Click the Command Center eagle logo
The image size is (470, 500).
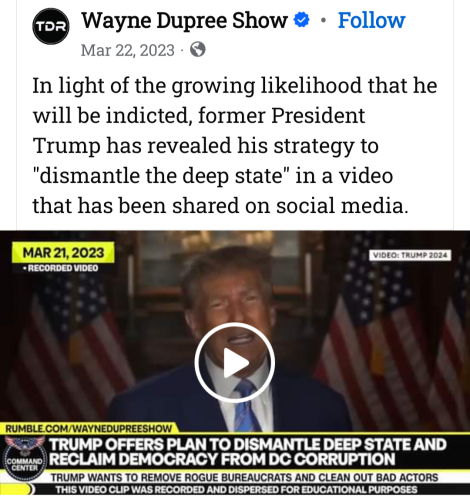(x=25, y=459)
